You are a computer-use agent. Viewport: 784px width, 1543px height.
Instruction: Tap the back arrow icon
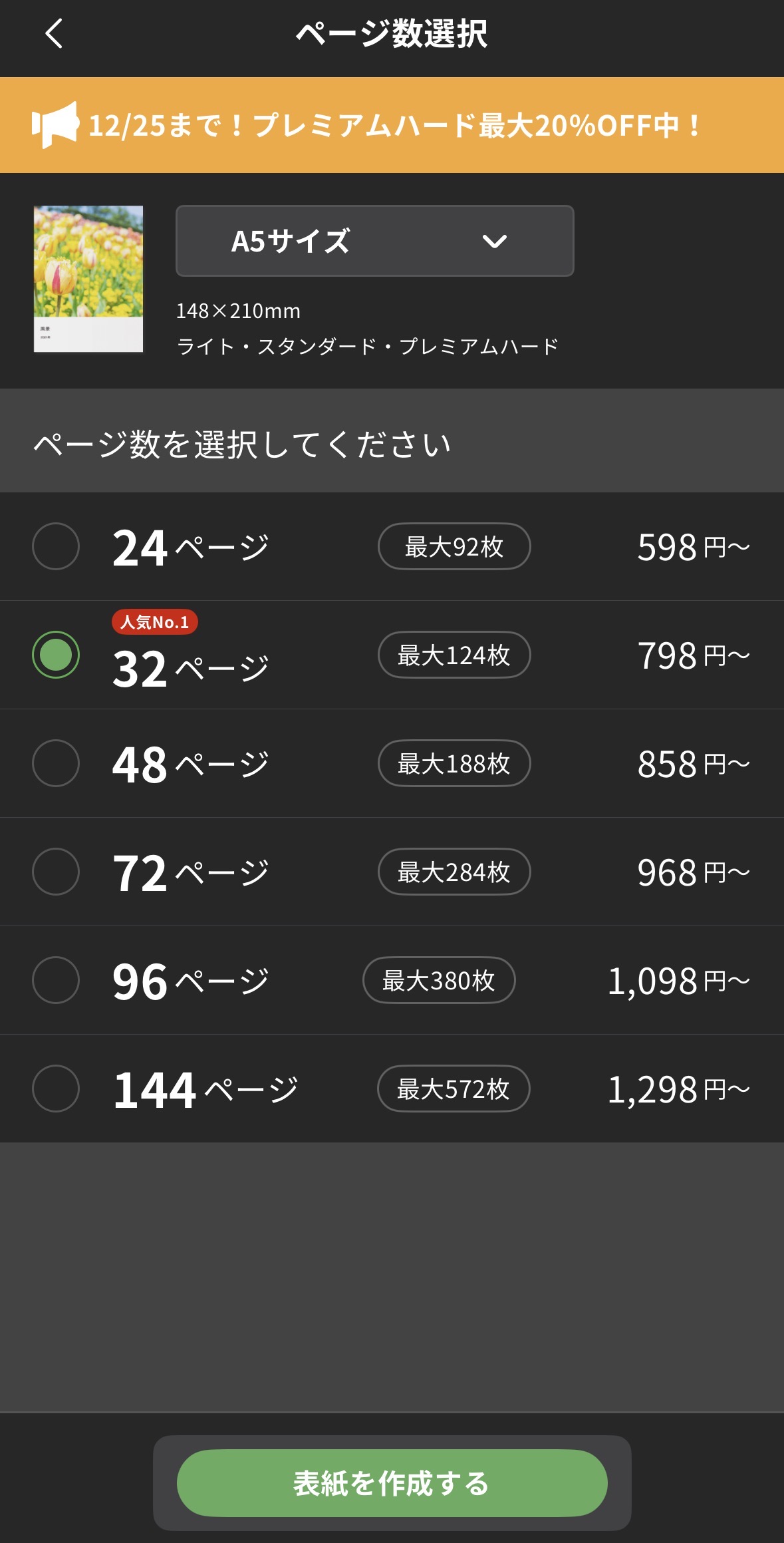pyautogui.click(x=54, y=33)
